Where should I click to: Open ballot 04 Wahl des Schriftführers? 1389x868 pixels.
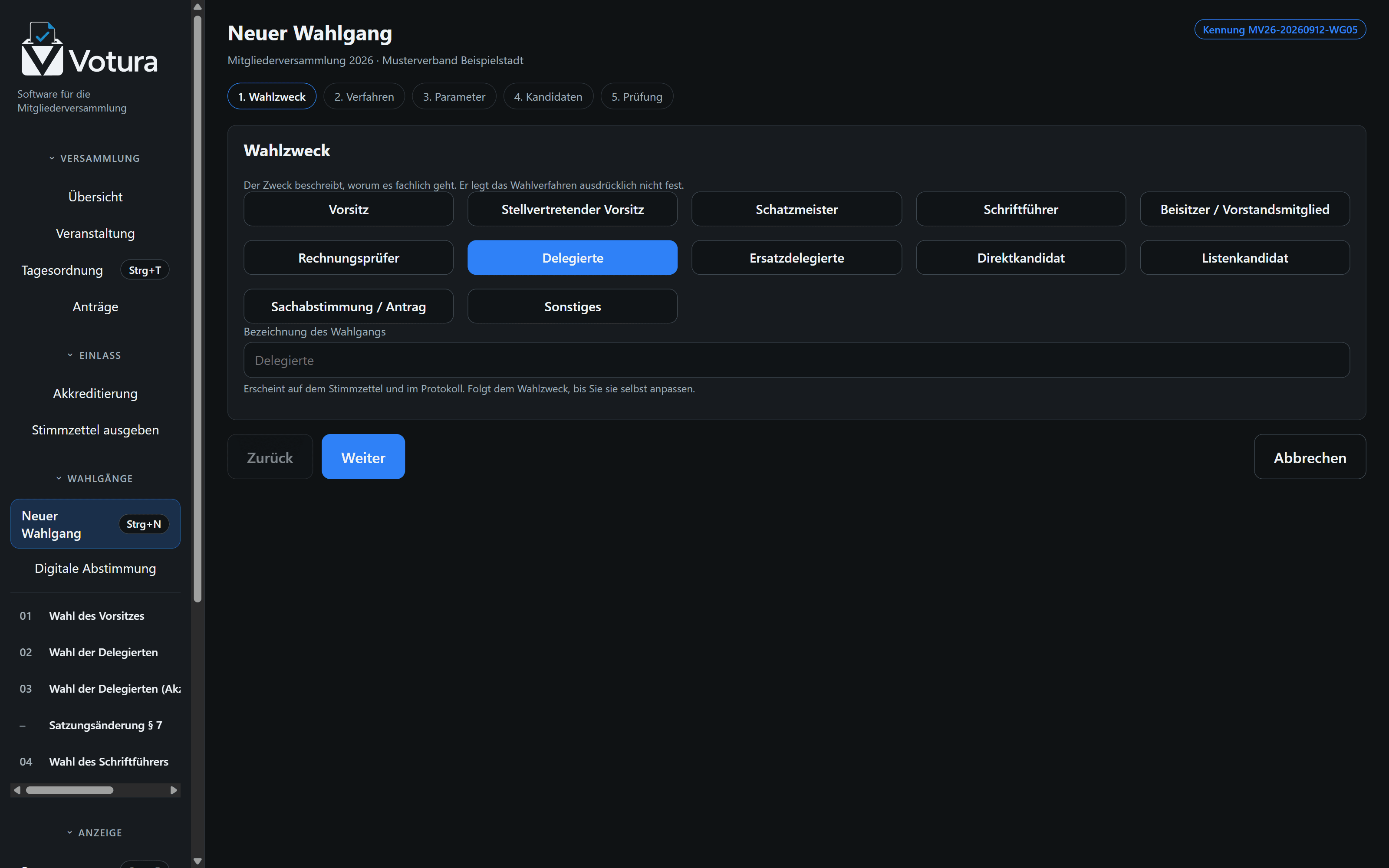tap(95, 762)
